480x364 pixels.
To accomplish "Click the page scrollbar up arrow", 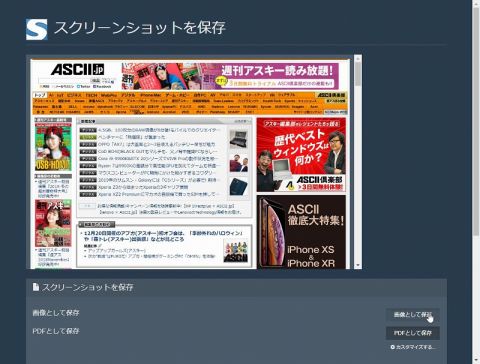I will point(476,3).
